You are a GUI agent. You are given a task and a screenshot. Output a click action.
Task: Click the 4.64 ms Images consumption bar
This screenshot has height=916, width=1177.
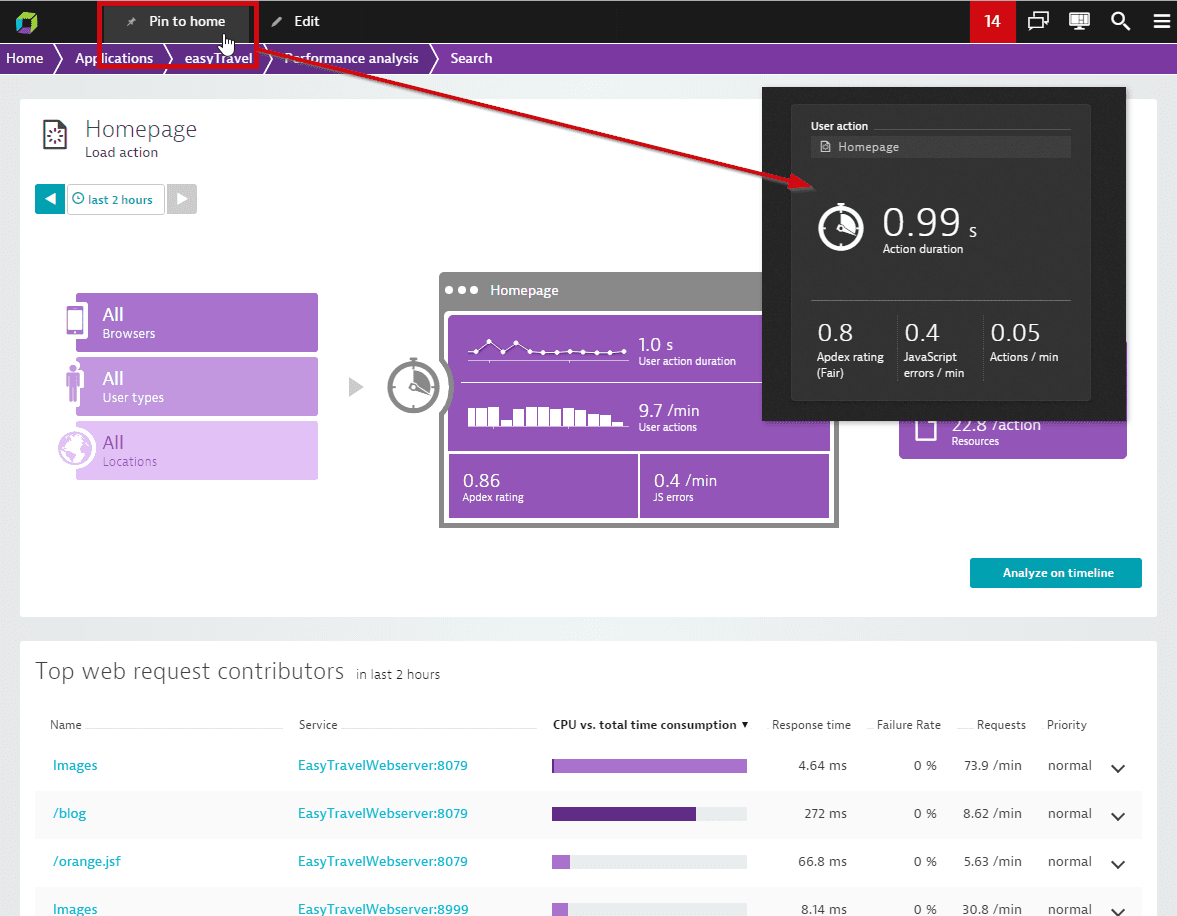[x=649, y=766]
